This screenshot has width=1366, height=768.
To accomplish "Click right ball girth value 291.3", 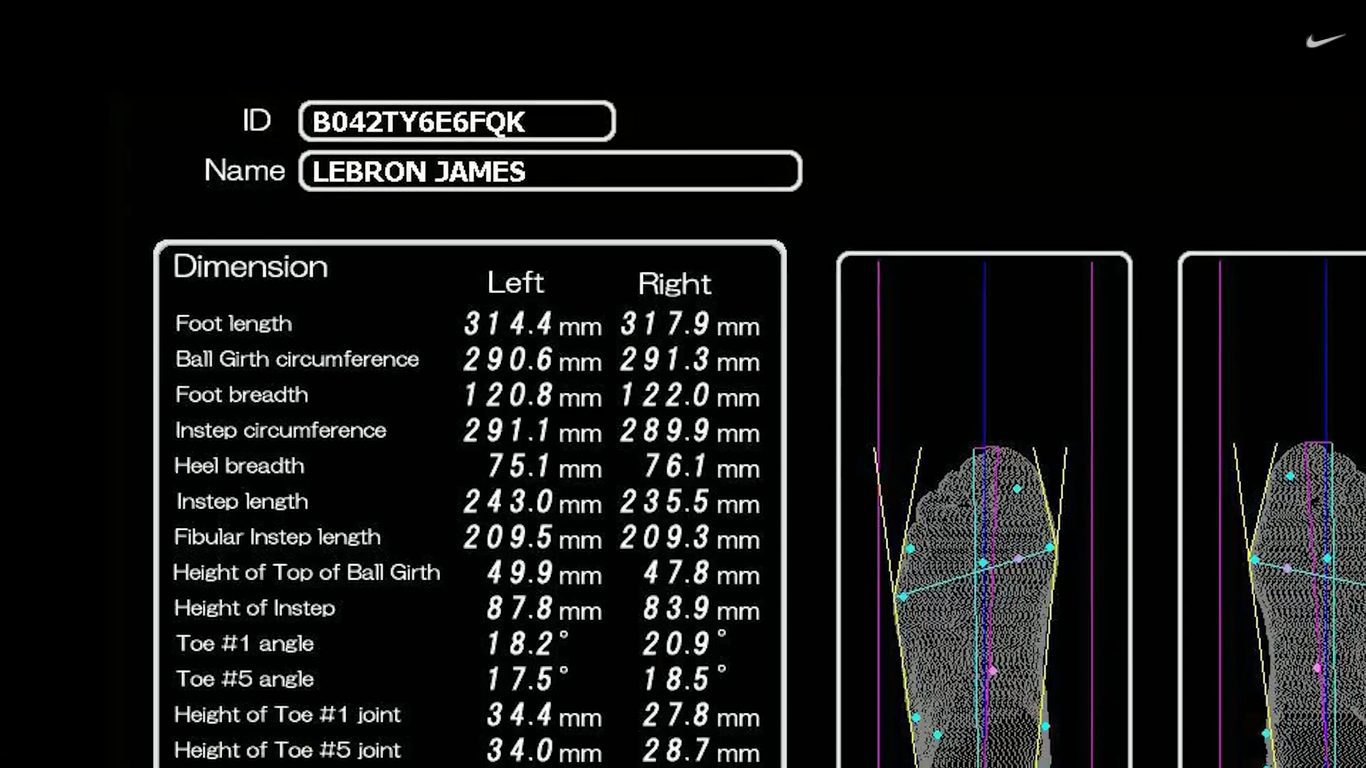I will [665, 360].
